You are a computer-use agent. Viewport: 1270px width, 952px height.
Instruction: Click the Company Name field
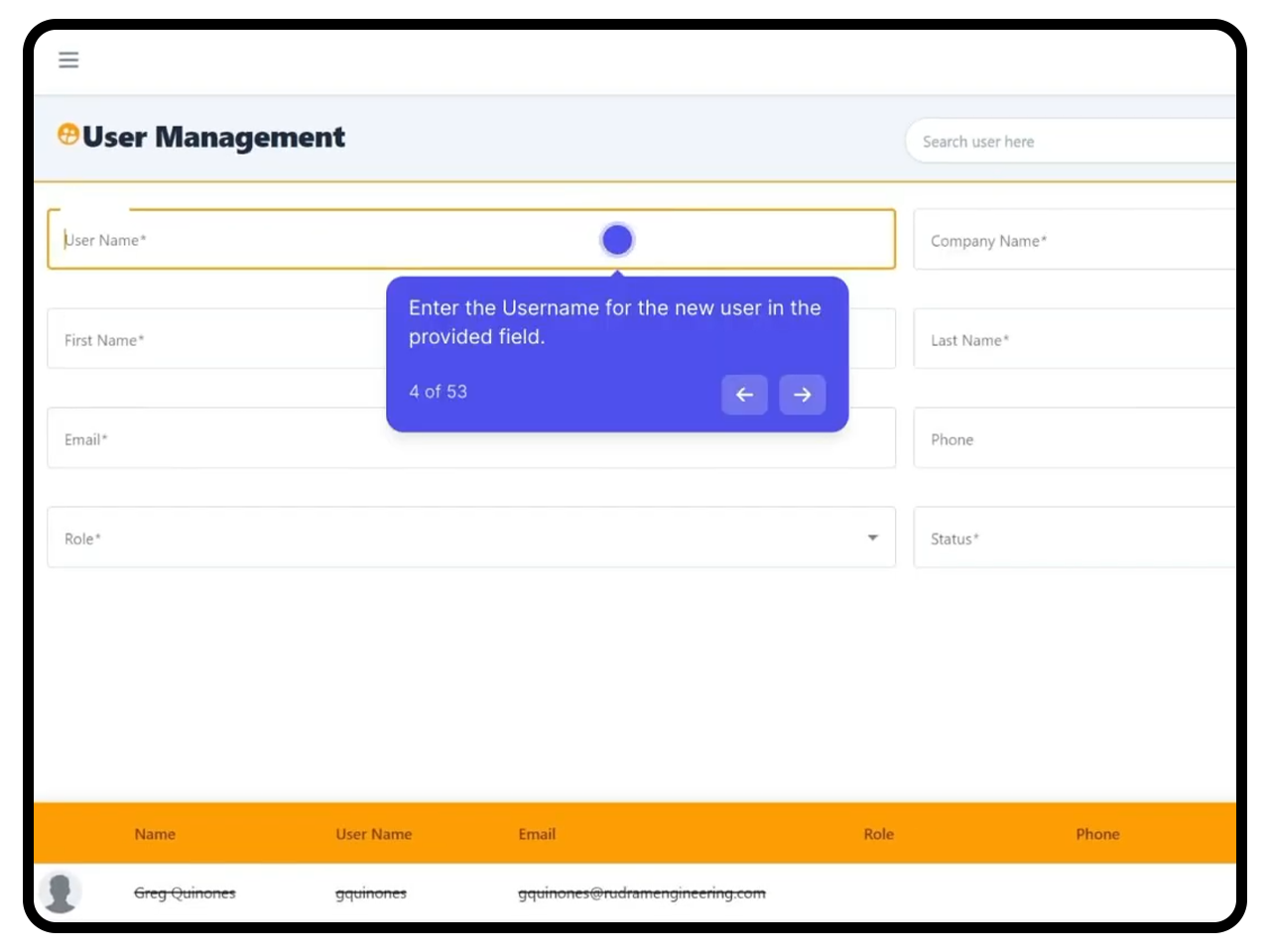click(x=1075, y=239)
